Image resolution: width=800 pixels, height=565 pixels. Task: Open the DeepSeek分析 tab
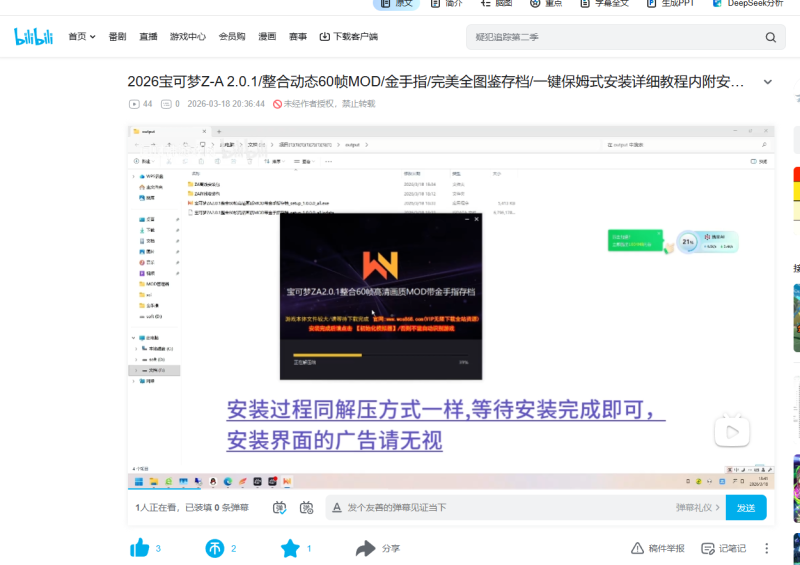[748, 4]
